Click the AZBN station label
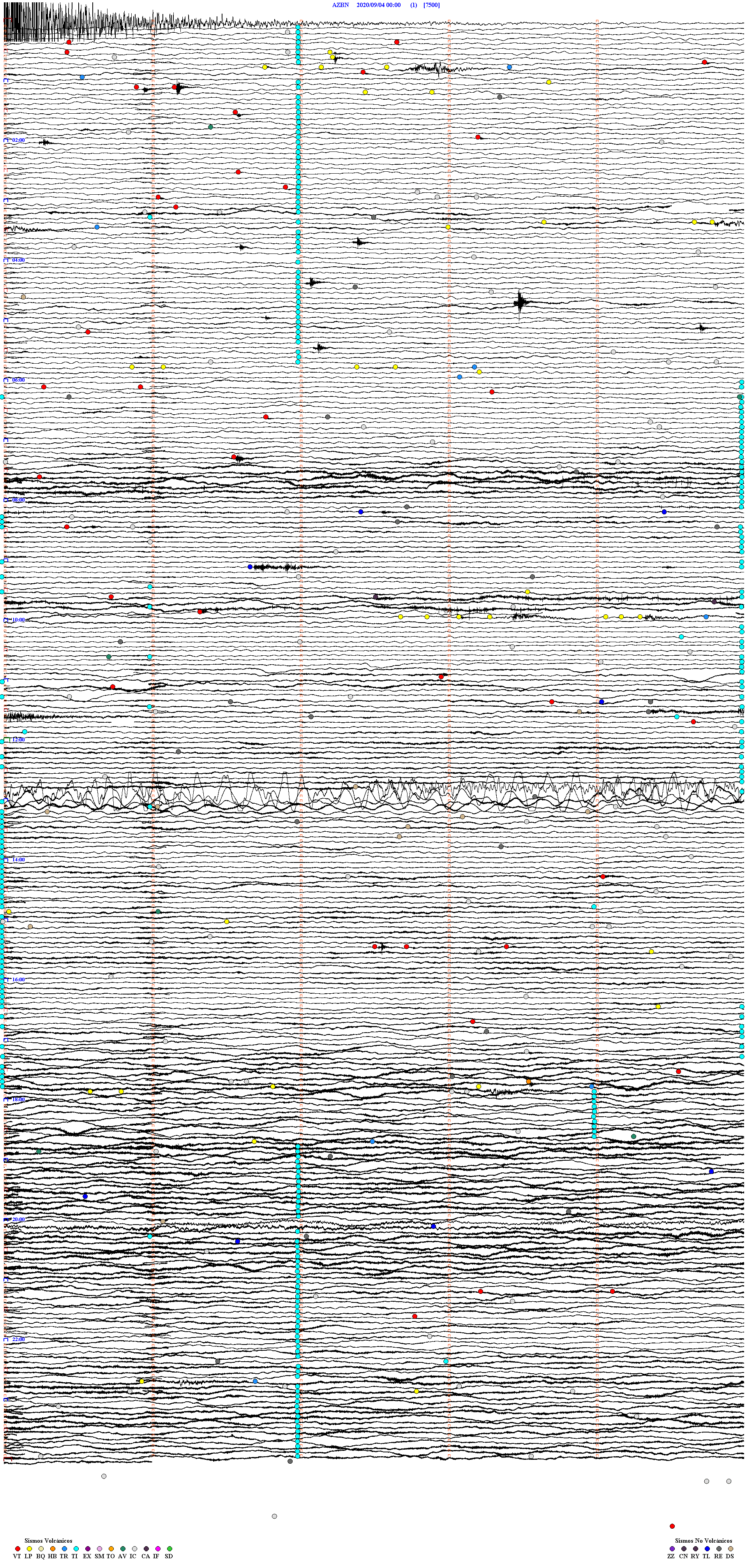748x1568 pixels. point(340,5)
